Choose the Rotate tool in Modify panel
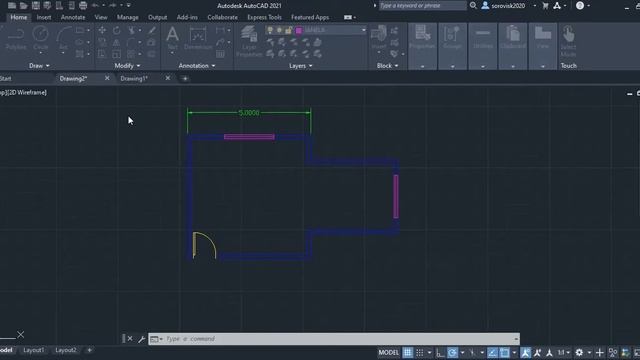The image size is (640, 360). (x=116, y=30)
